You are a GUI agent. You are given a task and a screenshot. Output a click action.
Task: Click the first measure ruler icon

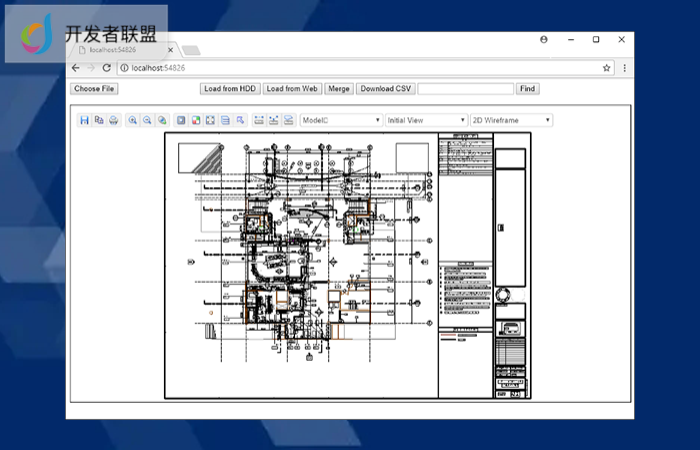point(259,120)
